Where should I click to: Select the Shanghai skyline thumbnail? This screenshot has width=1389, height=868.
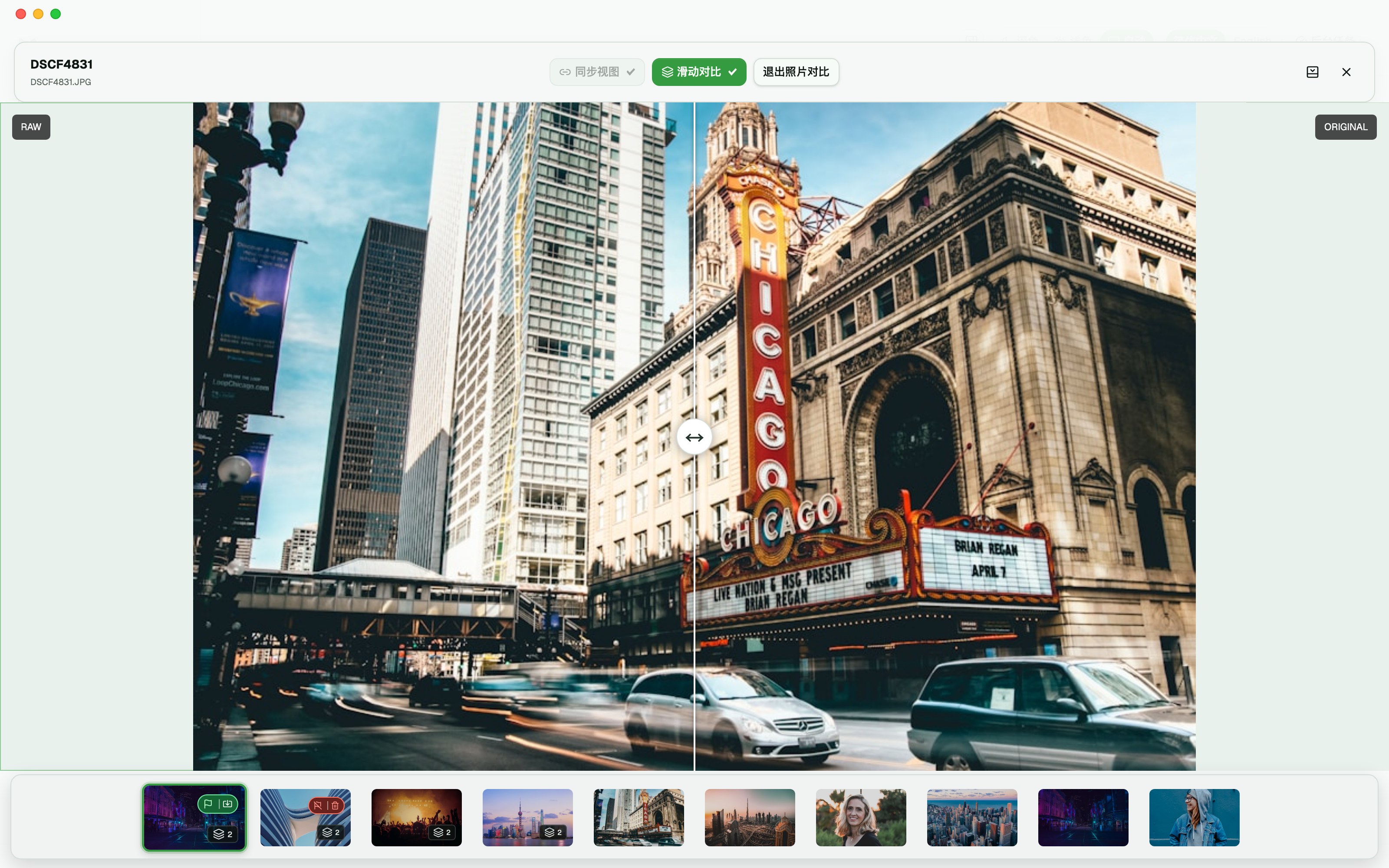coord(527,817)
